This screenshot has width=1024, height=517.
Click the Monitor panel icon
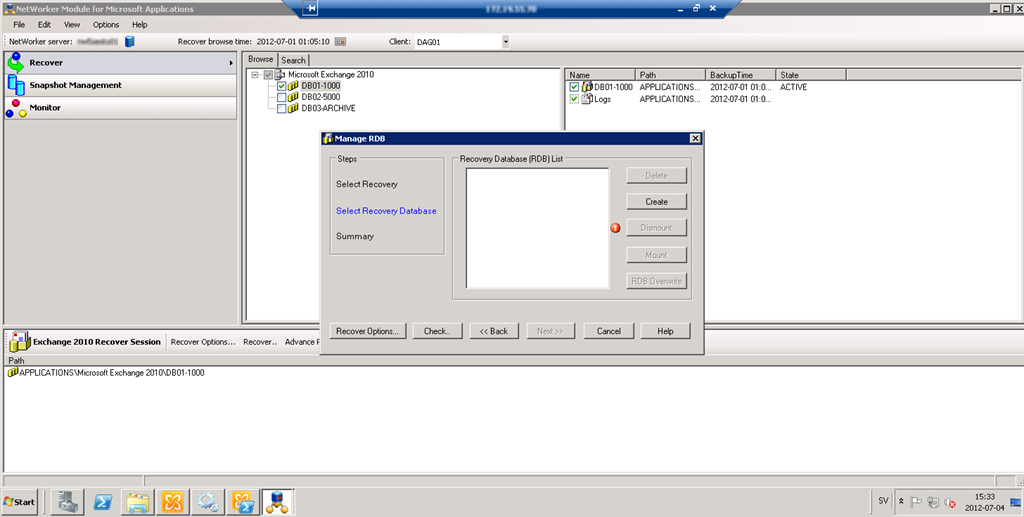pos(16,108)
